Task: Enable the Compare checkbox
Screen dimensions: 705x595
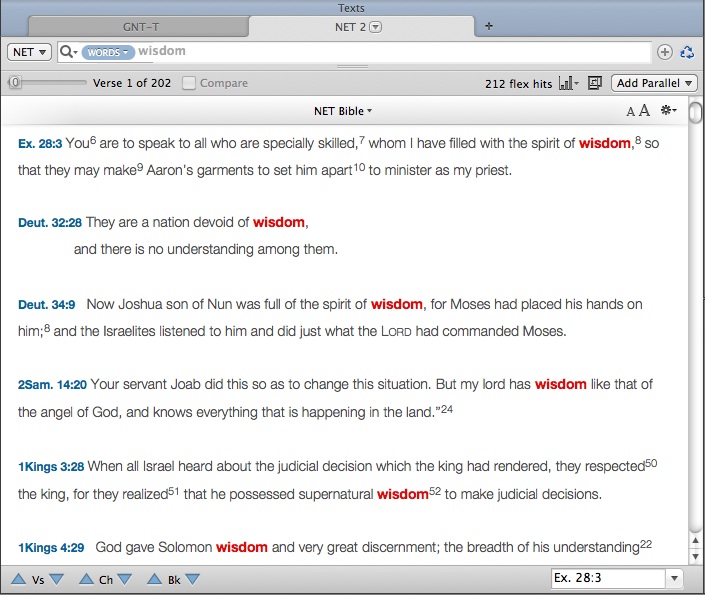Action: [189, 84]
